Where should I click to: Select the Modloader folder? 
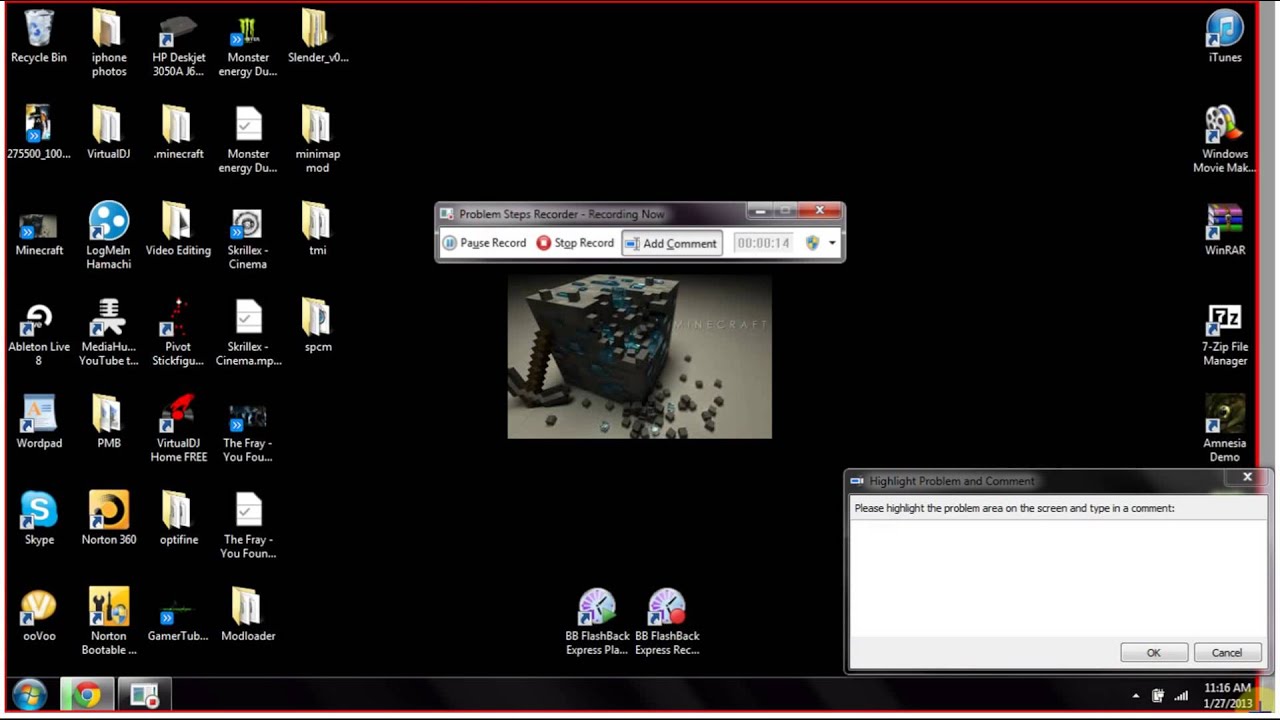(248, 615)
